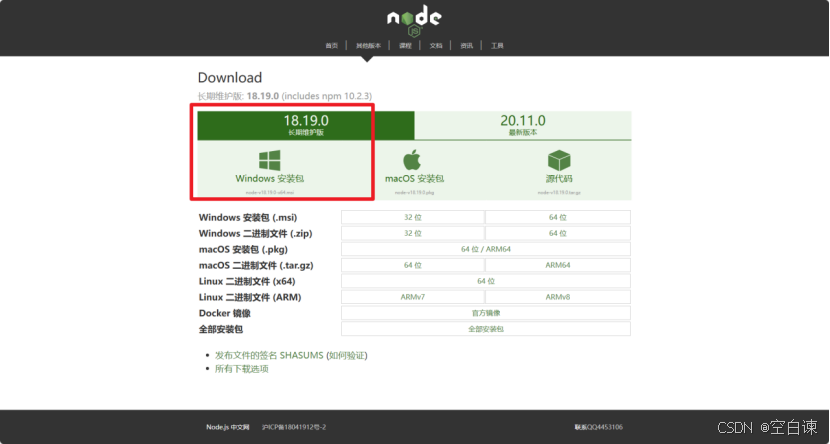Download 64 位 Windows 二进制文件 (.zip)

(558, 233)
